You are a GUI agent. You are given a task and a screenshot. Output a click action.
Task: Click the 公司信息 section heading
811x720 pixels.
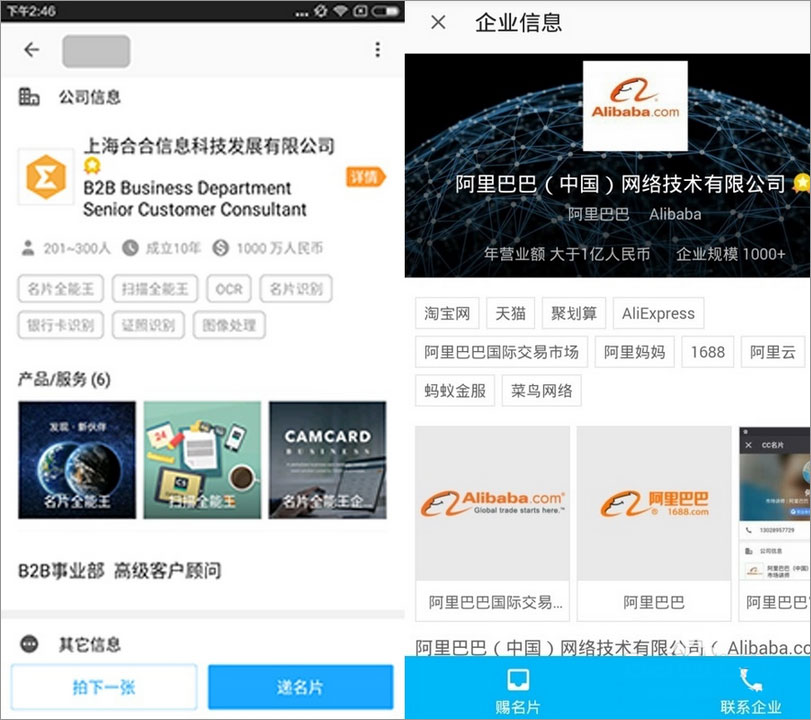(x=89, y=97)
